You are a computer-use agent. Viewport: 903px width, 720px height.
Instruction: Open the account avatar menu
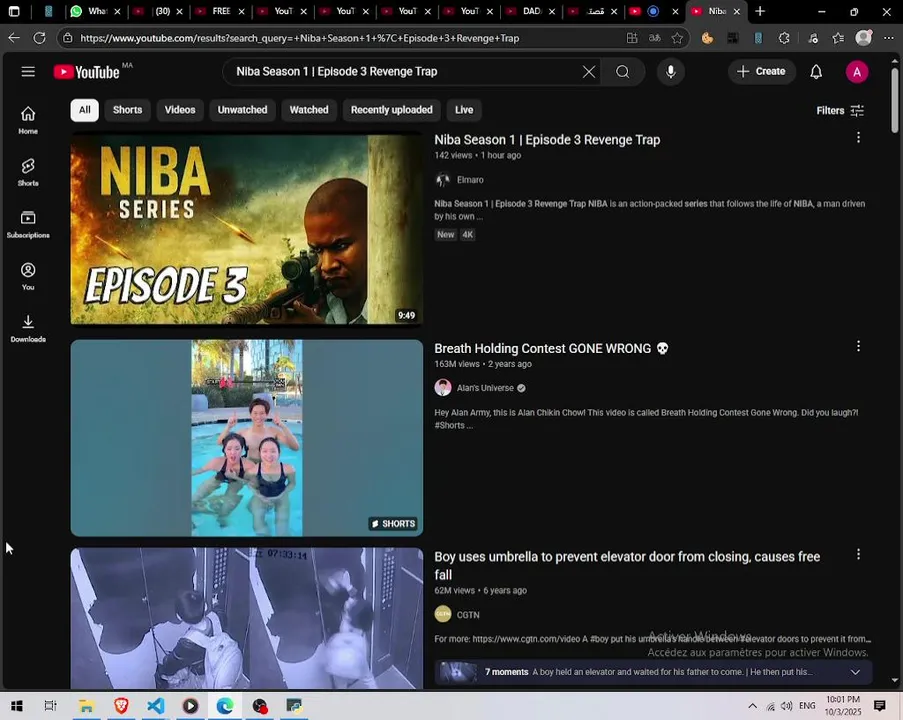(x=857, y=72)
